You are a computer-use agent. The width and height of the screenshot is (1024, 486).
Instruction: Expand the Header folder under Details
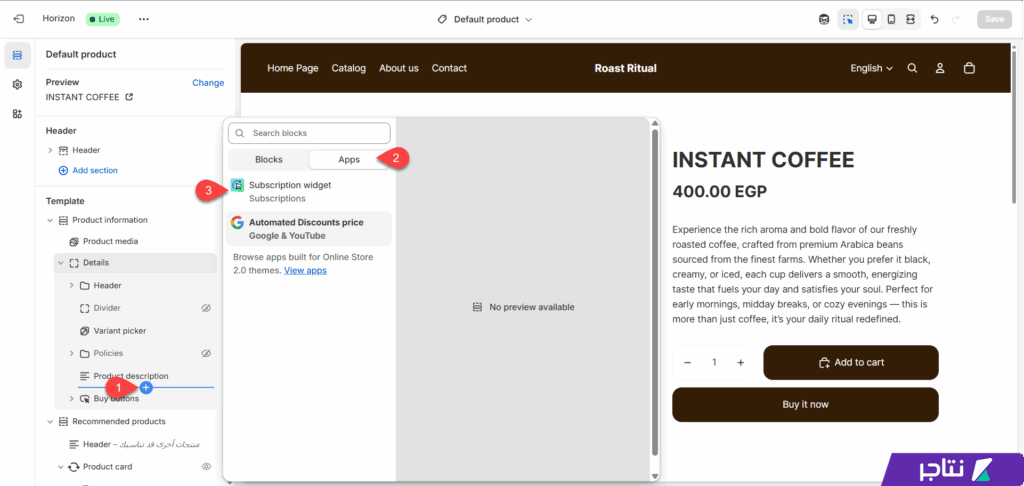coord(71,285)
